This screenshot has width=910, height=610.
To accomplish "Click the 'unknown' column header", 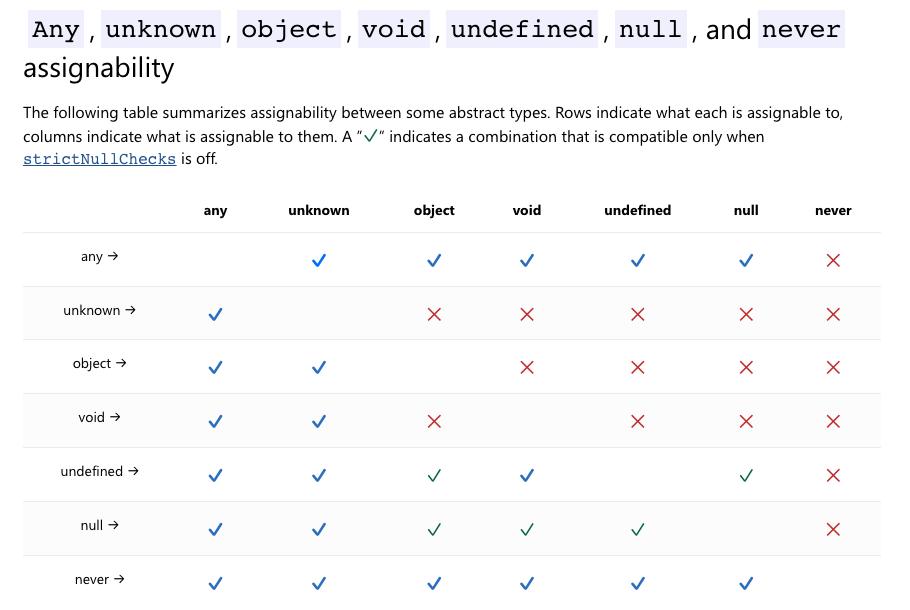I will point(319,210).
